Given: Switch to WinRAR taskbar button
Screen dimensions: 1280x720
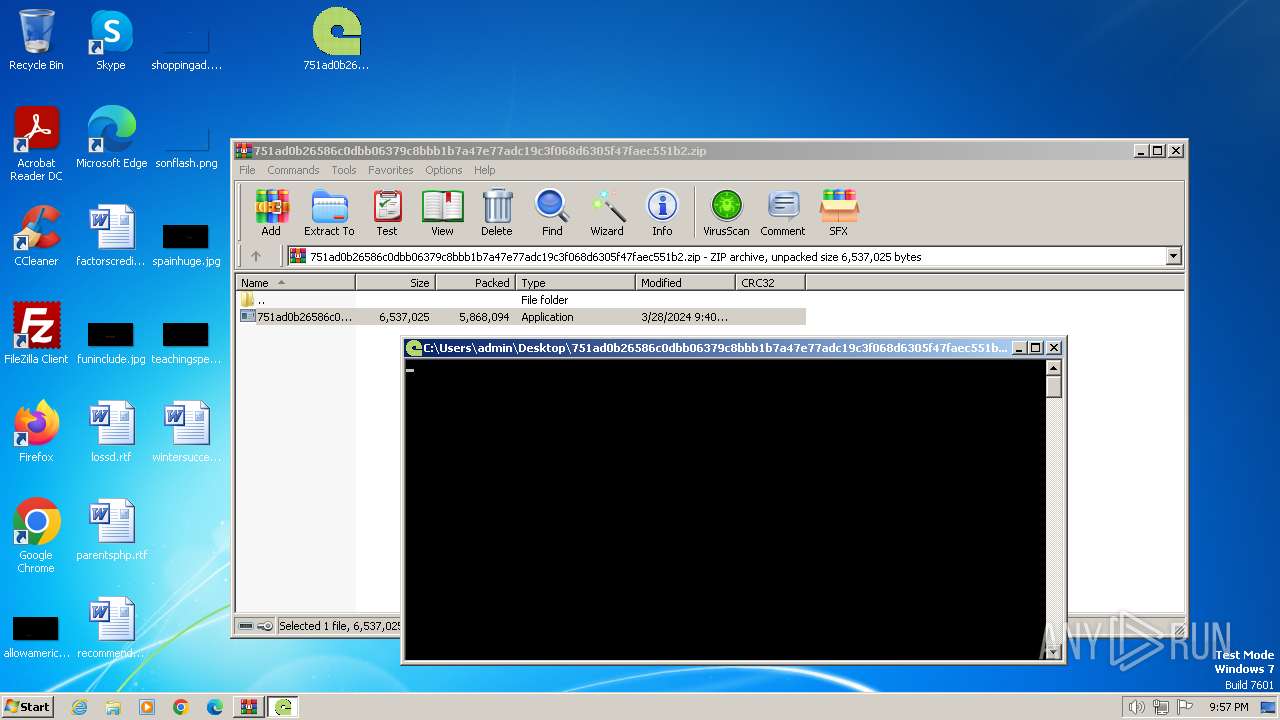Looking at the screenshot, I should 249,707.
